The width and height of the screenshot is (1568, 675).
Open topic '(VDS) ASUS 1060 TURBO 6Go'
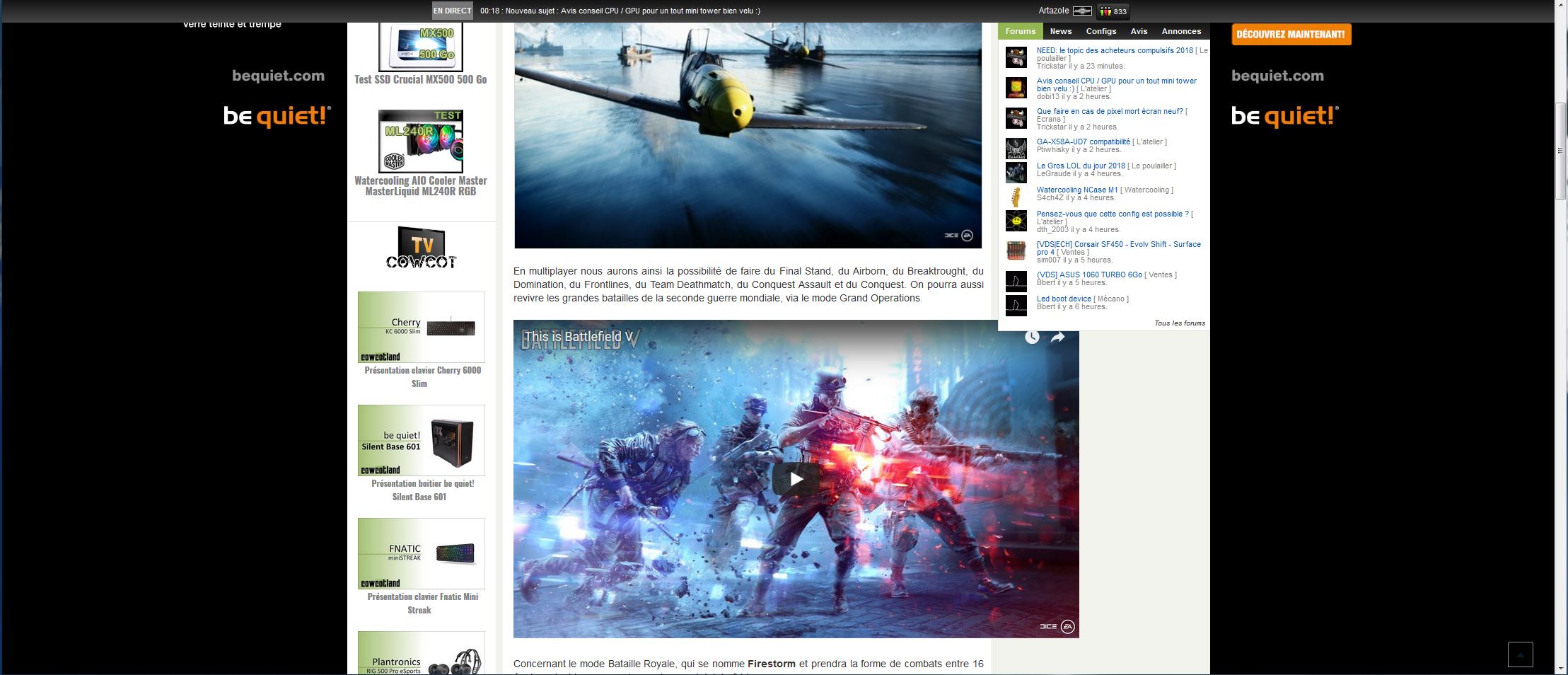pos(1089,275)
